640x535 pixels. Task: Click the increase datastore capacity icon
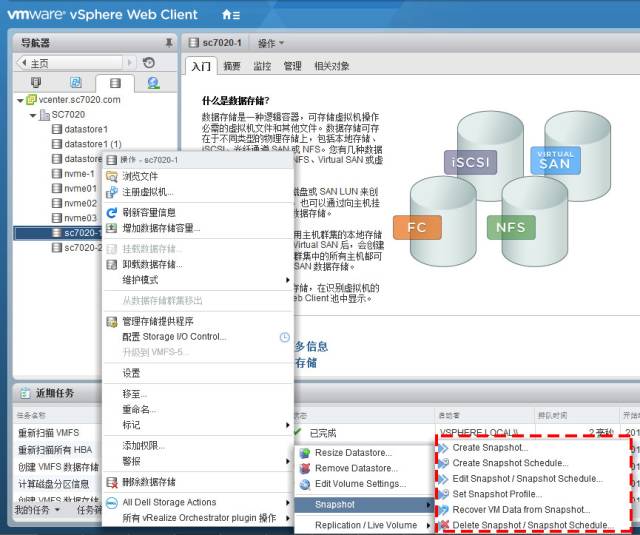tap(111, 228)
